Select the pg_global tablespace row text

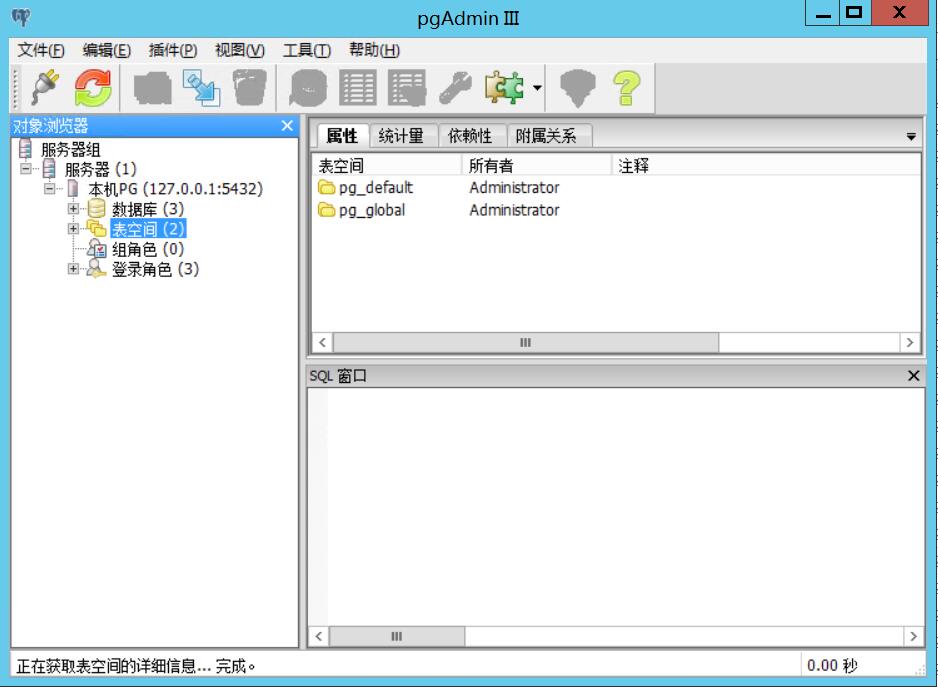(x=372, y=210)
